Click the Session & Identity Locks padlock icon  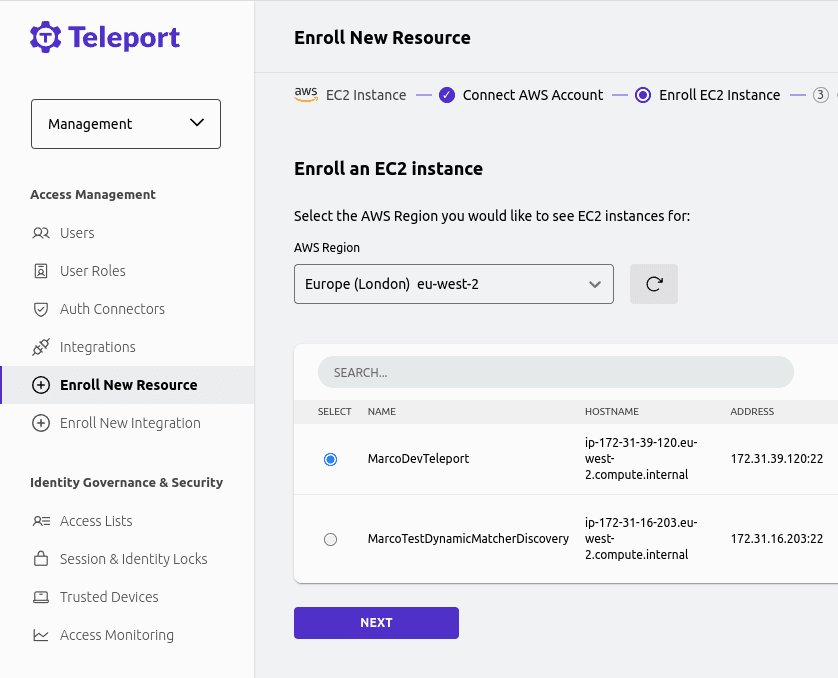(41, 559)
